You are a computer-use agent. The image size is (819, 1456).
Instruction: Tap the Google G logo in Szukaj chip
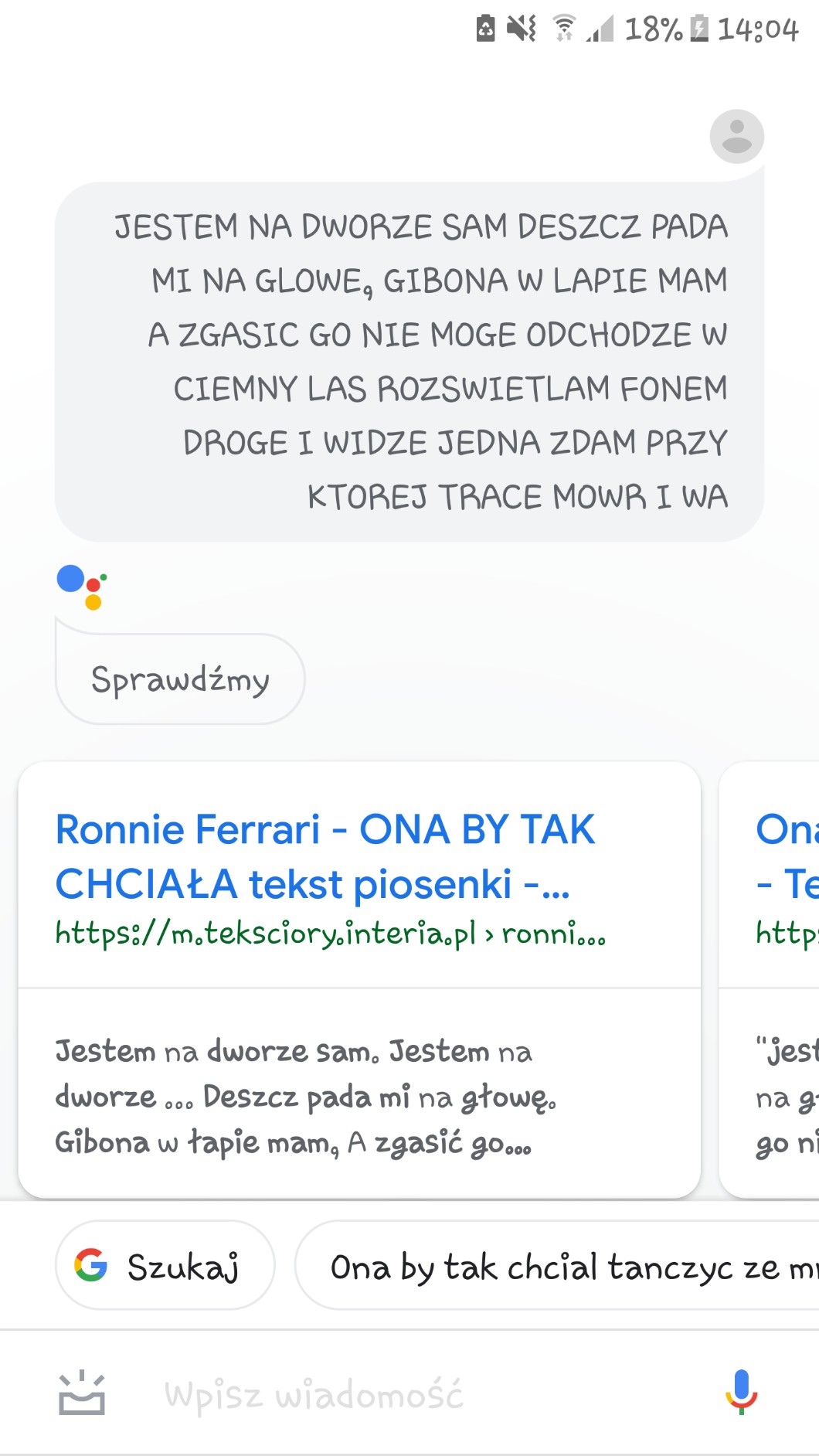click(x=91, y=1265)
